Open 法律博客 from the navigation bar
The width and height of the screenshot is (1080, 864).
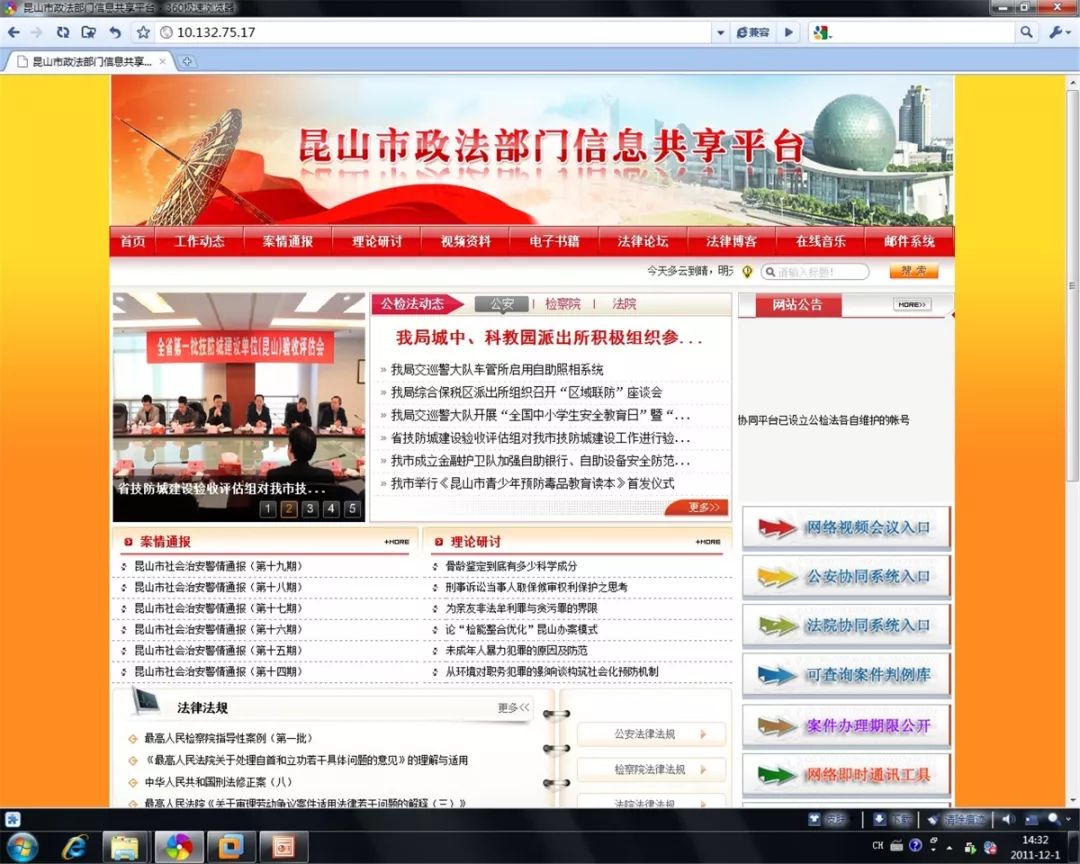(731, 241)
